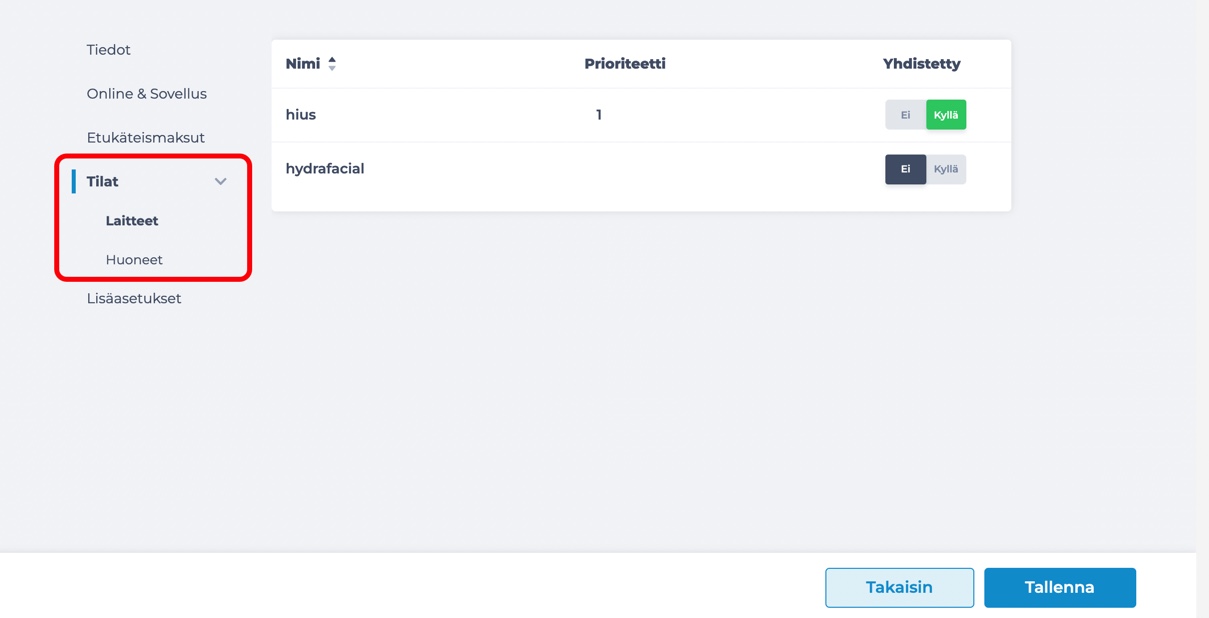Viewport: 1209px width, 618px height.
Task: Sort by the Nimi column header
Action: coord(303,64)
